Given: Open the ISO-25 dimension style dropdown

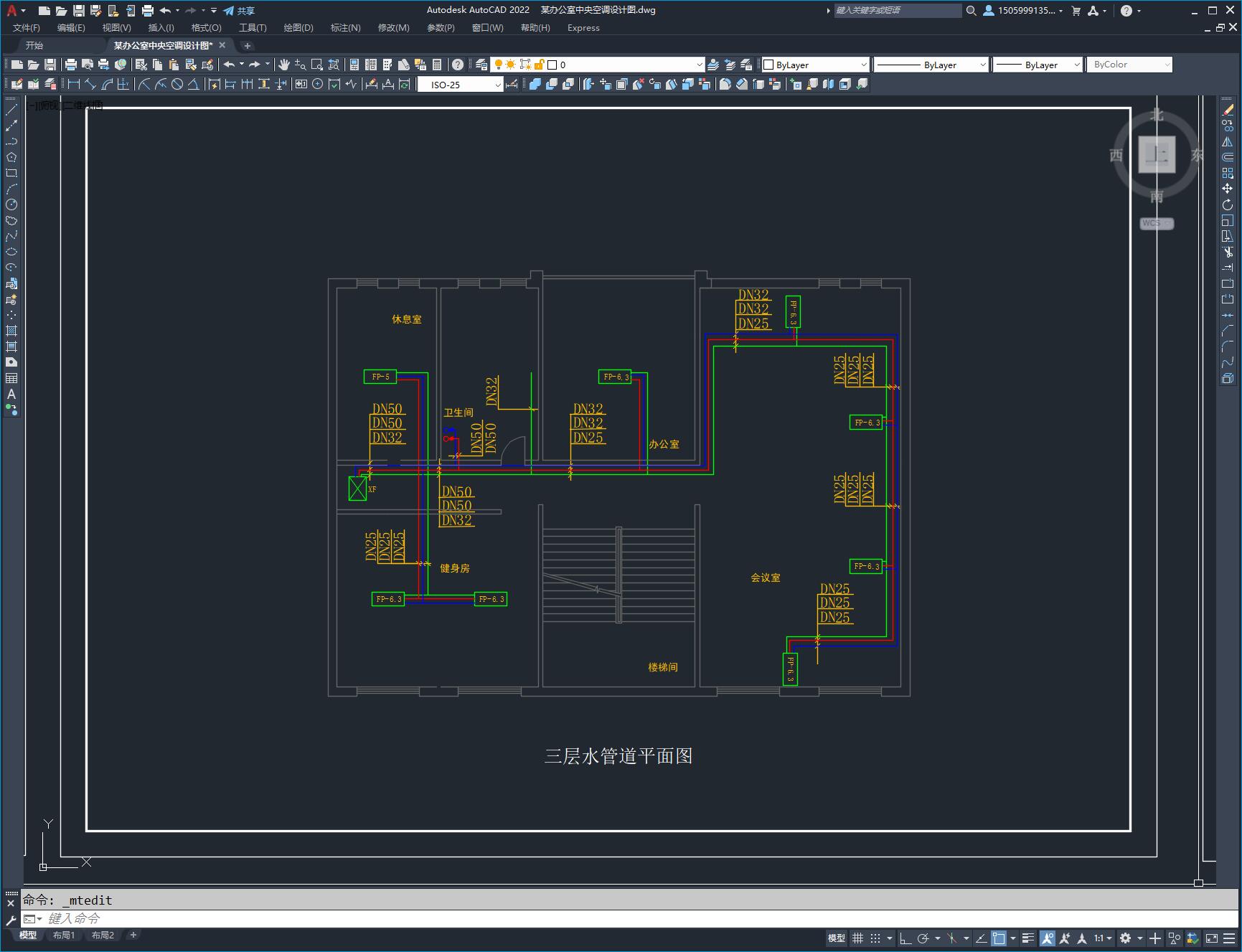Looking at the screenshot, I should (x=461, y=85).
